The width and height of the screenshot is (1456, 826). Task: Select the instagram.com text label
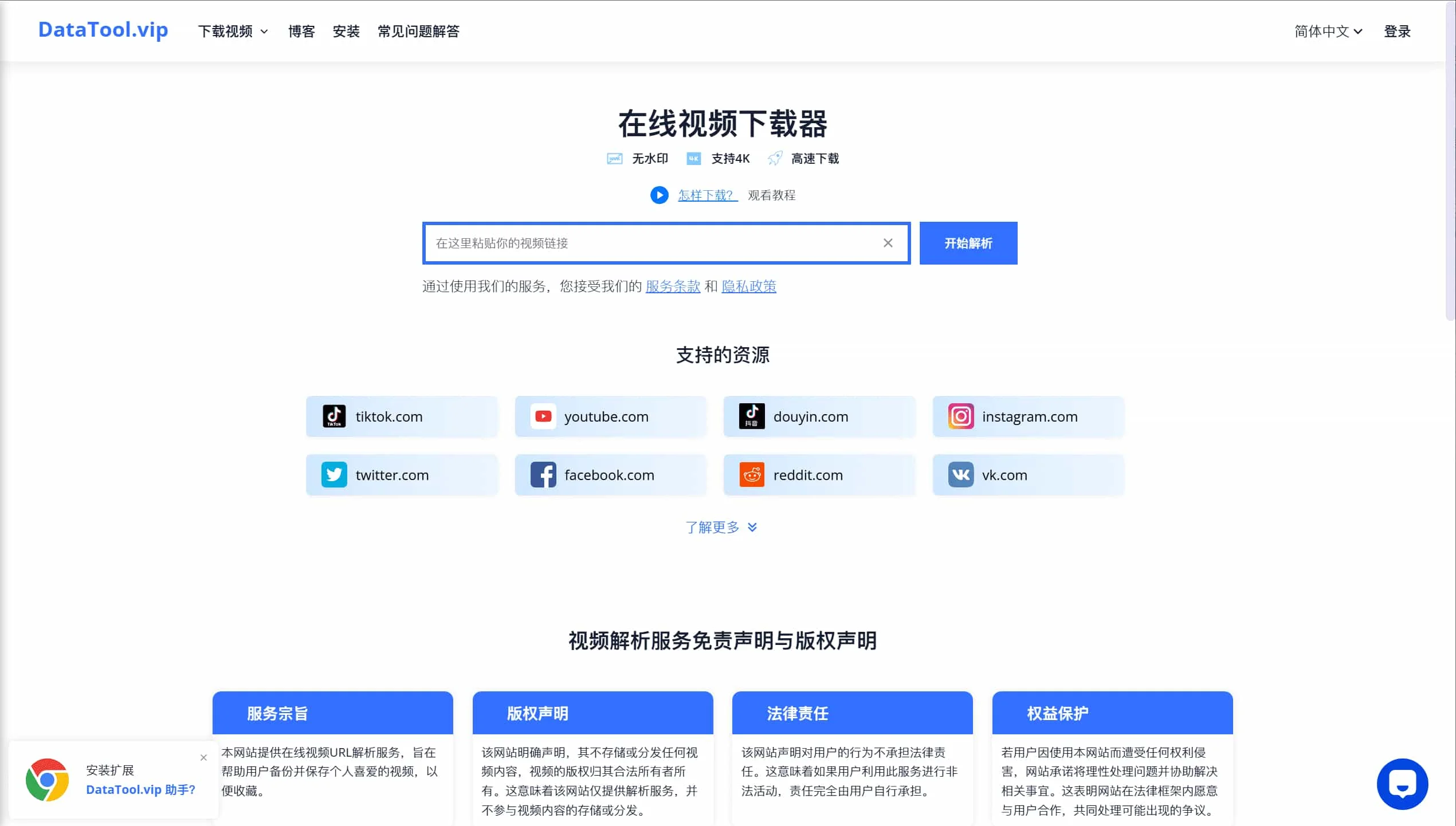click(x=1030, y=416)
